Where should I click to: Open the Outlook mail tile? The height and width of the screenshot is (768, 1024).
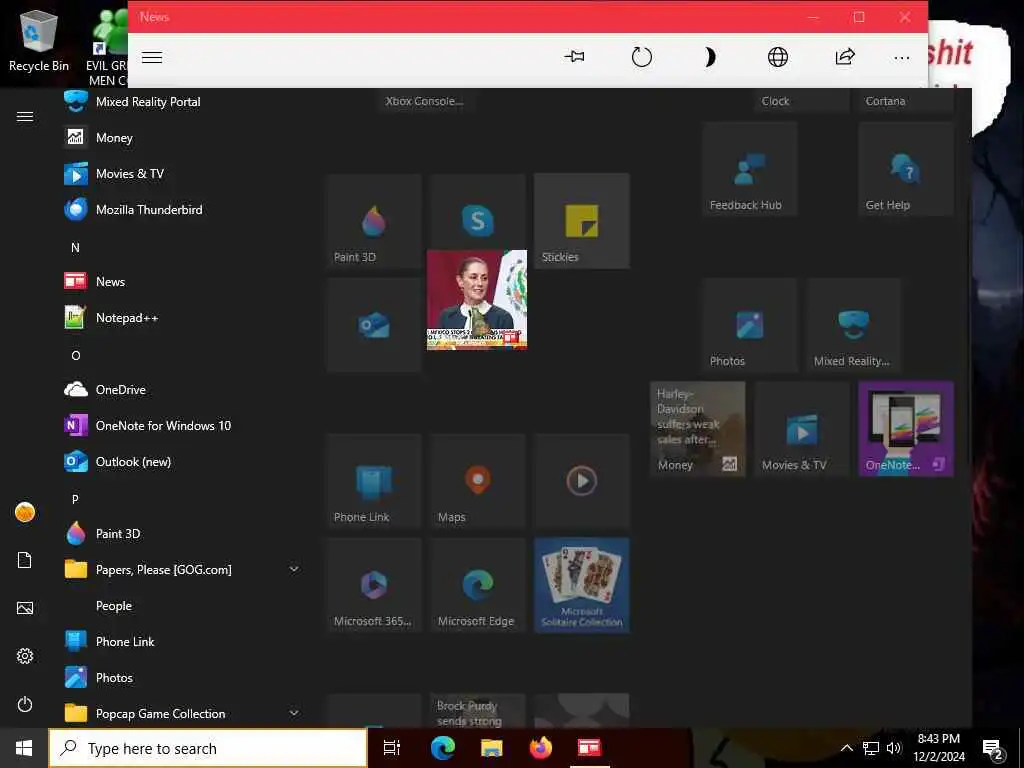374,325
